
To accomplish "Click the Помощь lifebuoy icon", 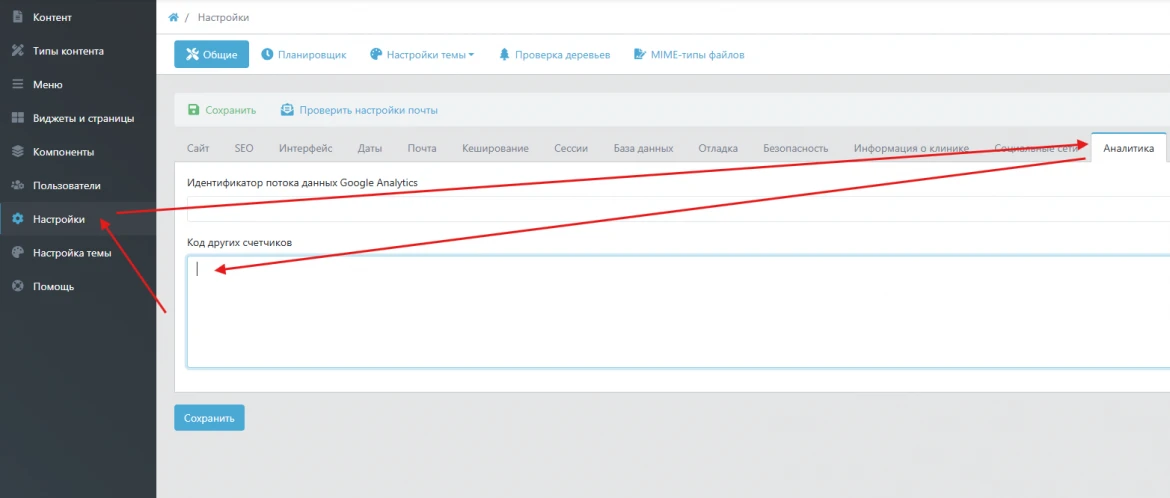I will pos(17,287).
